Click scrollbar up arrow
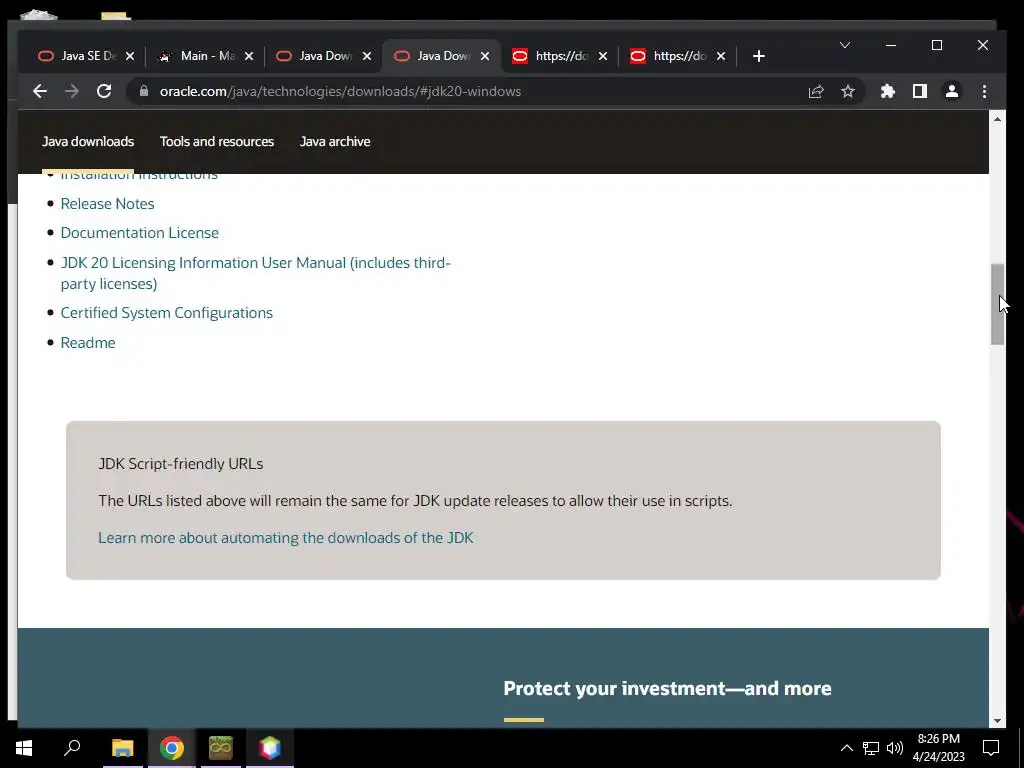 (x=997, y=119)
